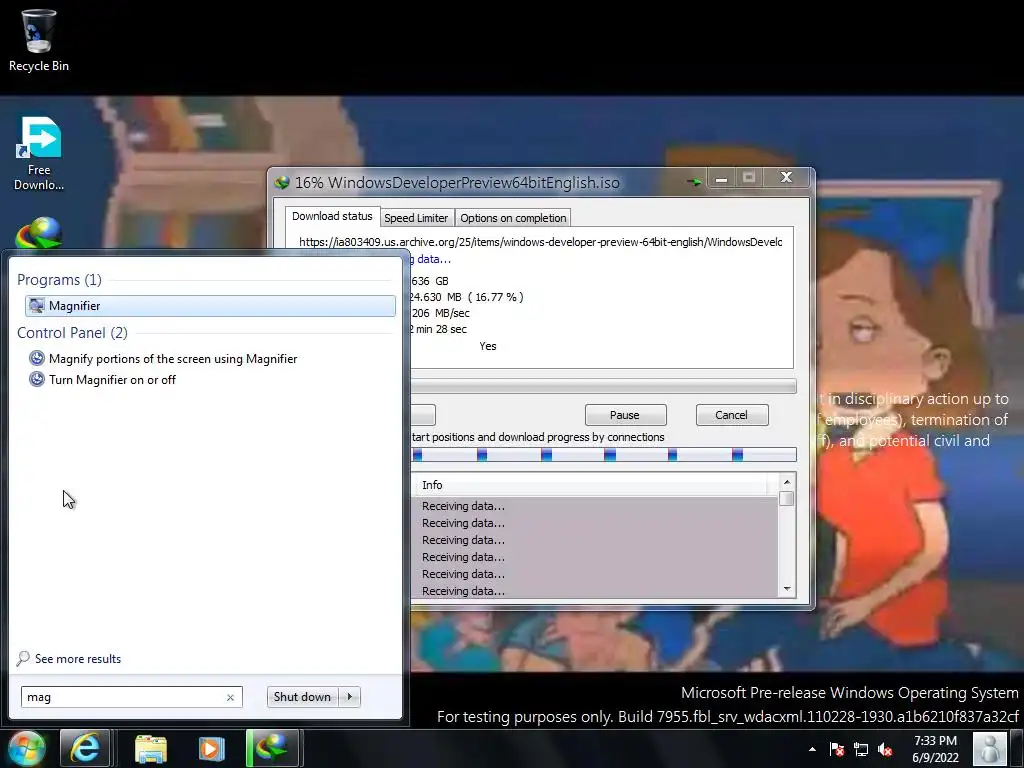The image size is (1024, 768).
Task: Open Action Center flag tray icon
Action: click(837, 749)
